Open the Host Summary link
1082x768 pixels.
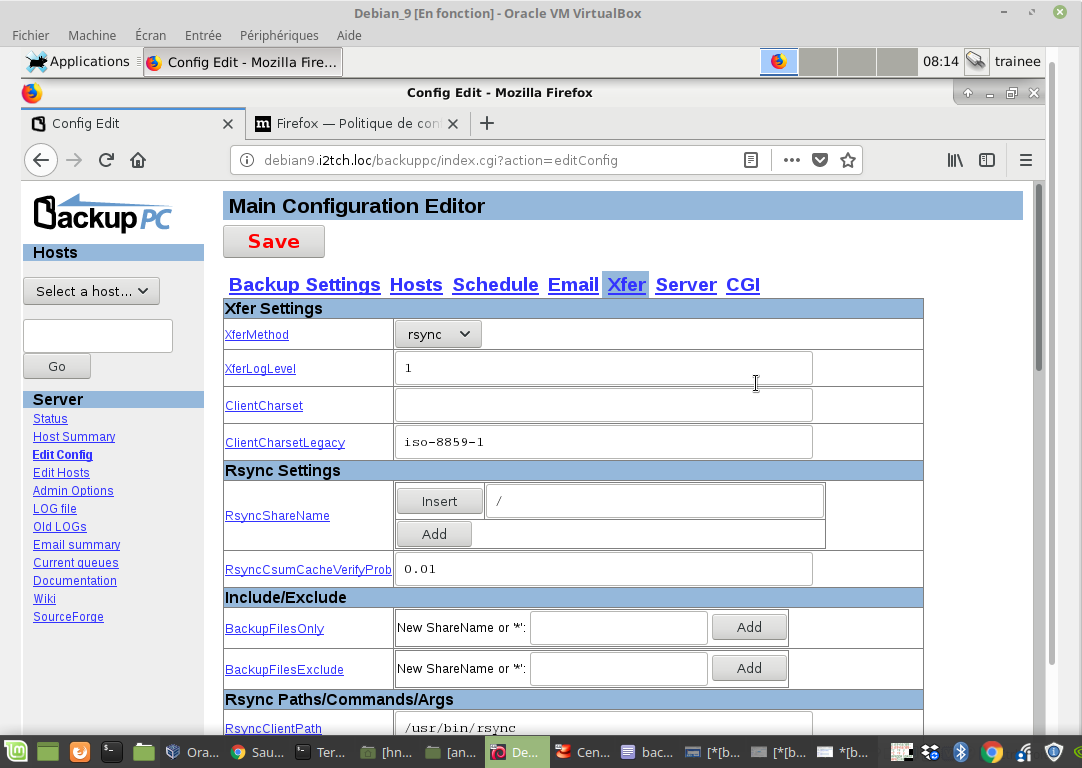(x=74, y=437)
